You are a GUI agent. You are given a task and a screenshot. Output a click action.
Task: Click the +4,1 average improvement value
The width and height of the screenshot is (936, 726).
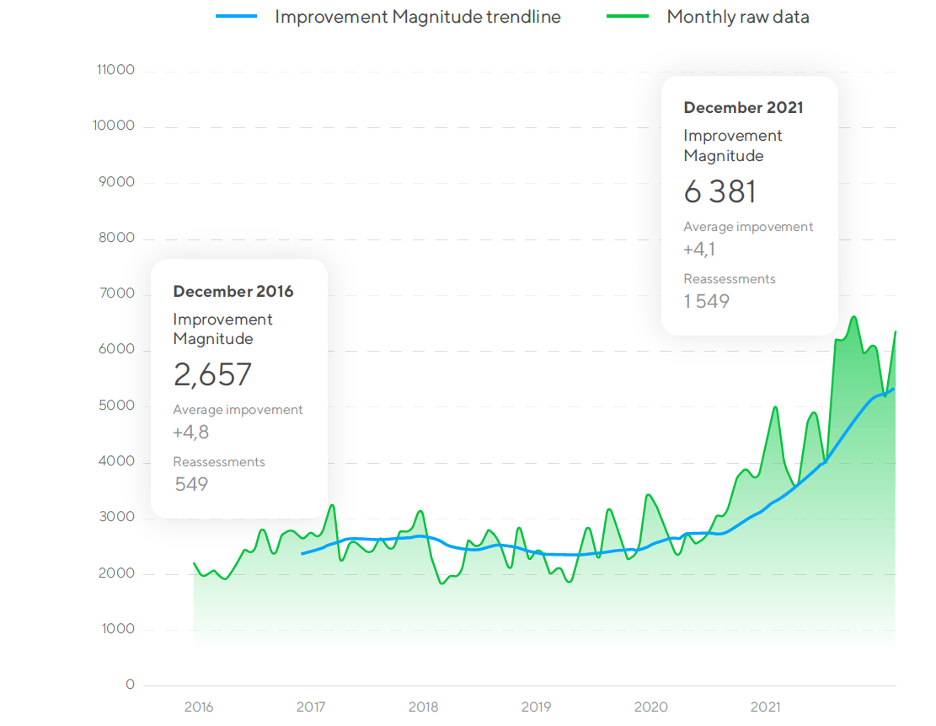point(699,249)
